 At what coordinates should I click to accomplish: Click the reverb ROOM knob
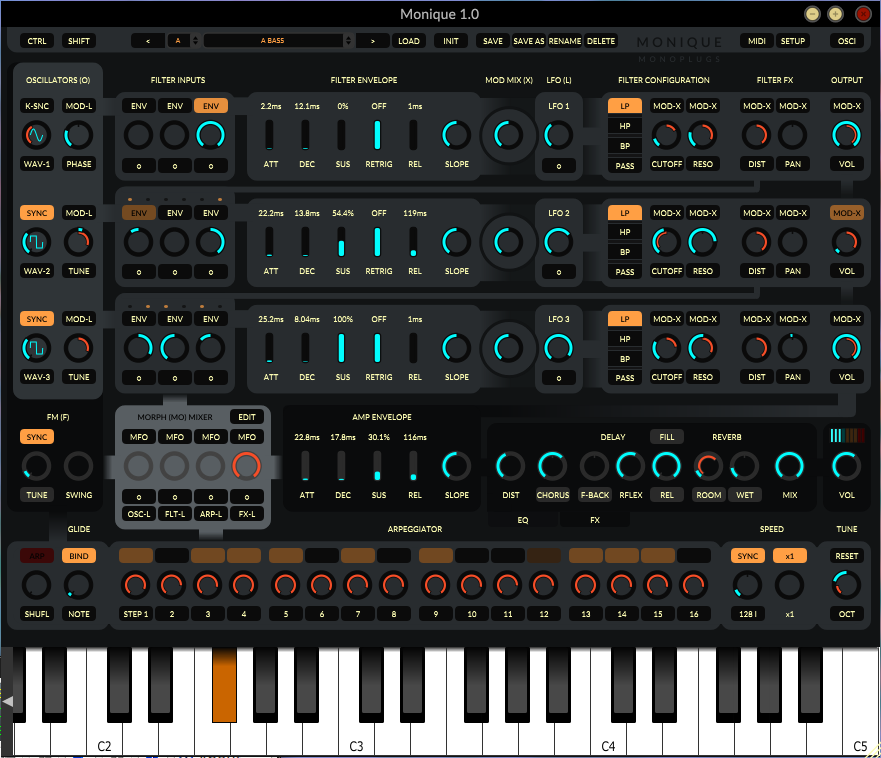point(708,466)
